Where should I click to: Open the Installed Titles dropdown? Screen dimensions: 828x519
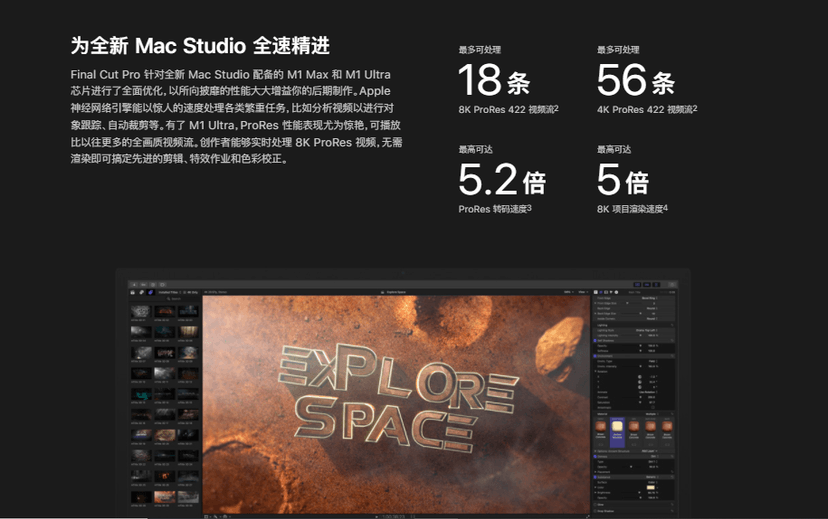170,292
